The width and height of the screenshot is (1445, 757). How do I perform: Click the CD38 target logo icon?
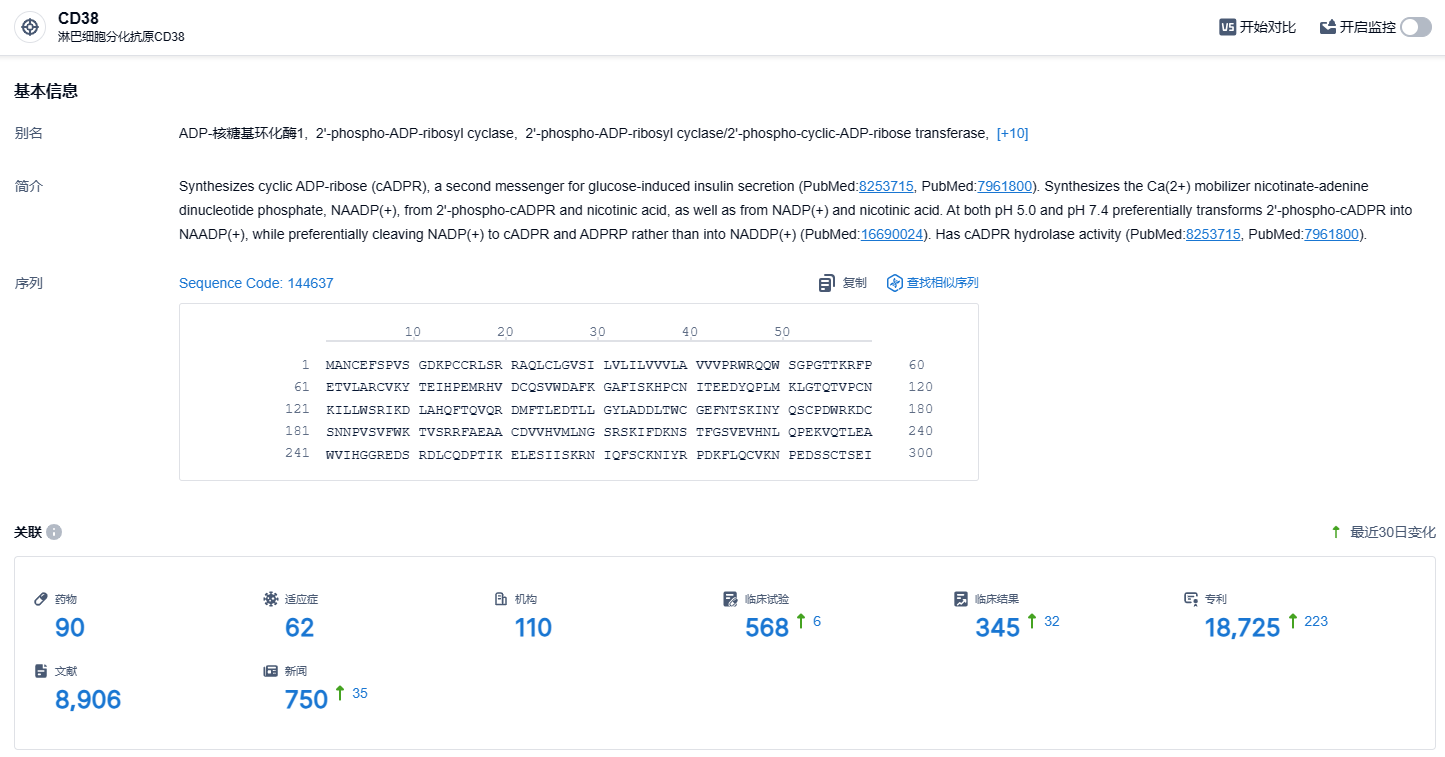tap(30, 27)
